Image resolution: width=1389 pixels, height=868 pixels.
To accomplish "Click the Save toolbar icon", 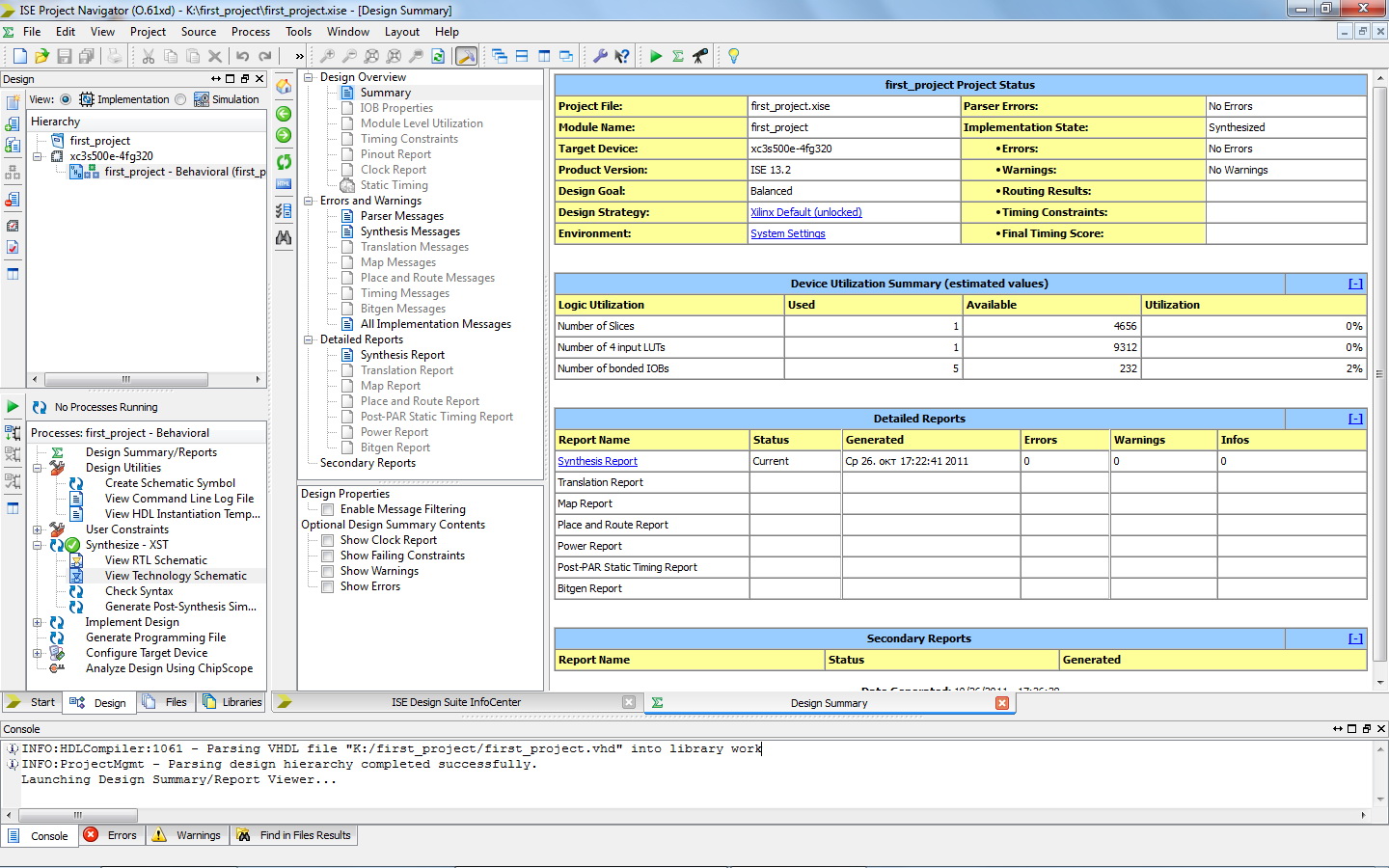I will [64, 56].
